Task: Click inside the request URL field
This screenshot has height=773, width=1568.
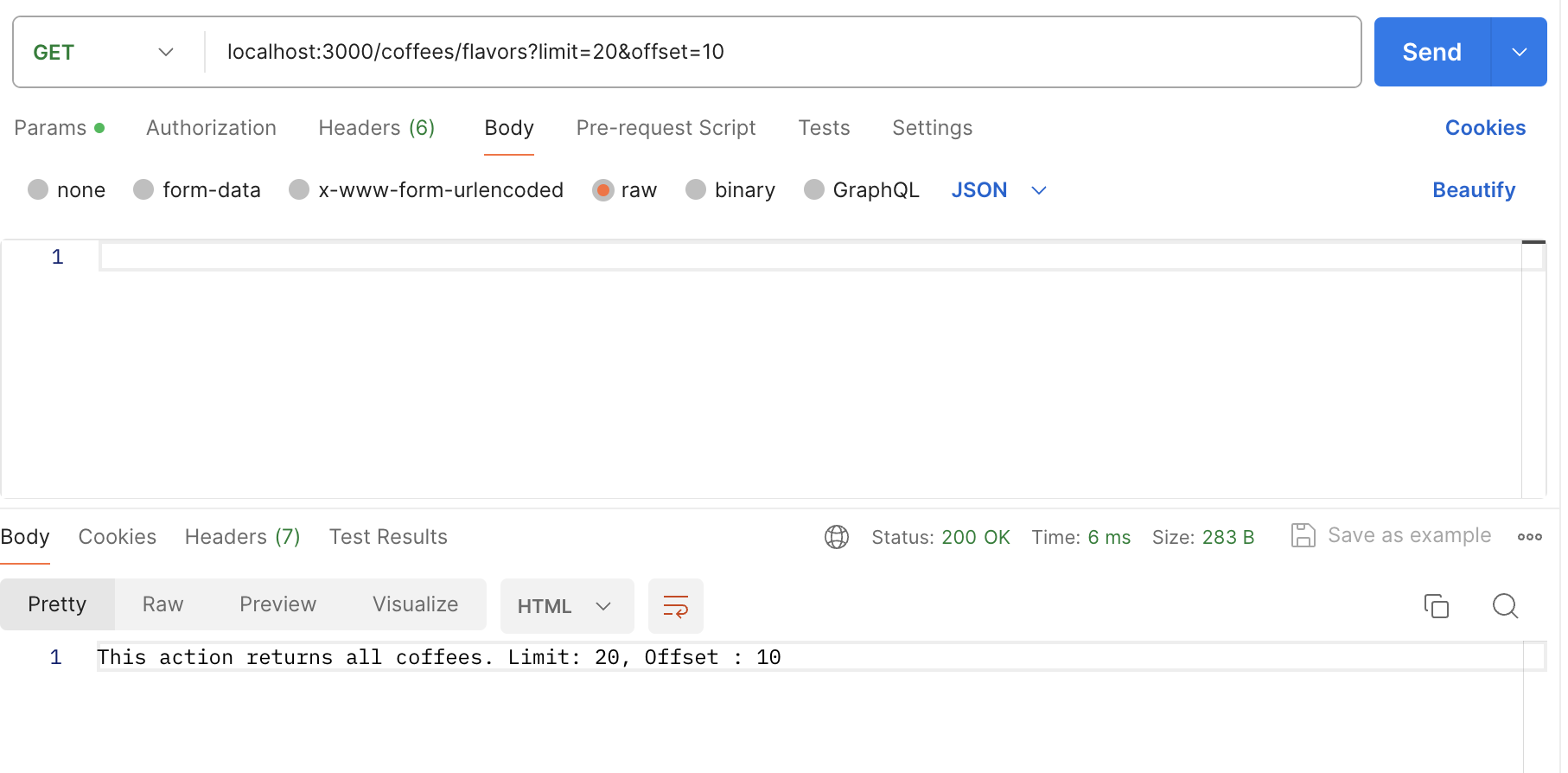Action: (x=782, y=52)
